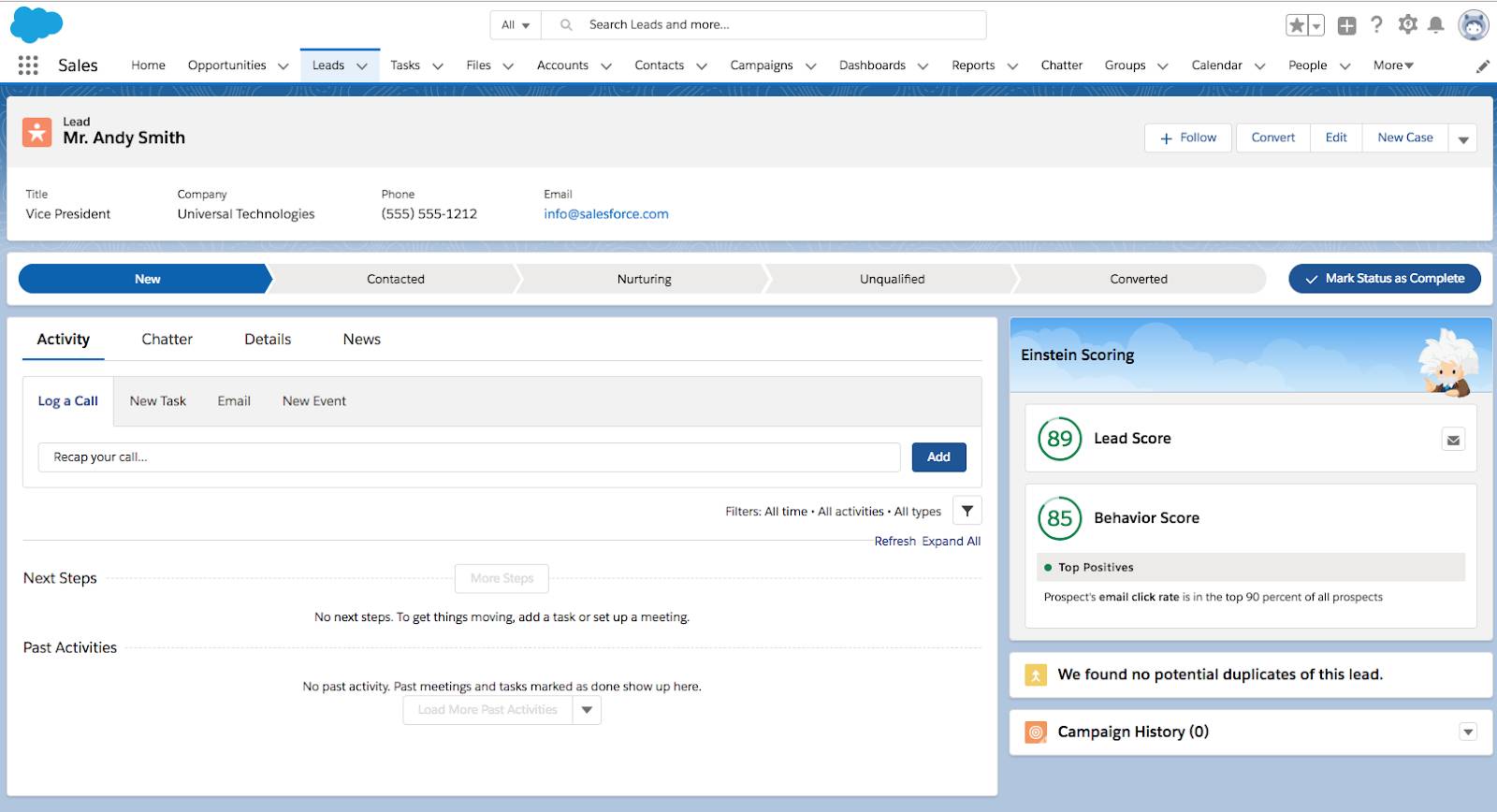
Task: Click the Follow button
Action: click(x=1188, y=138)
